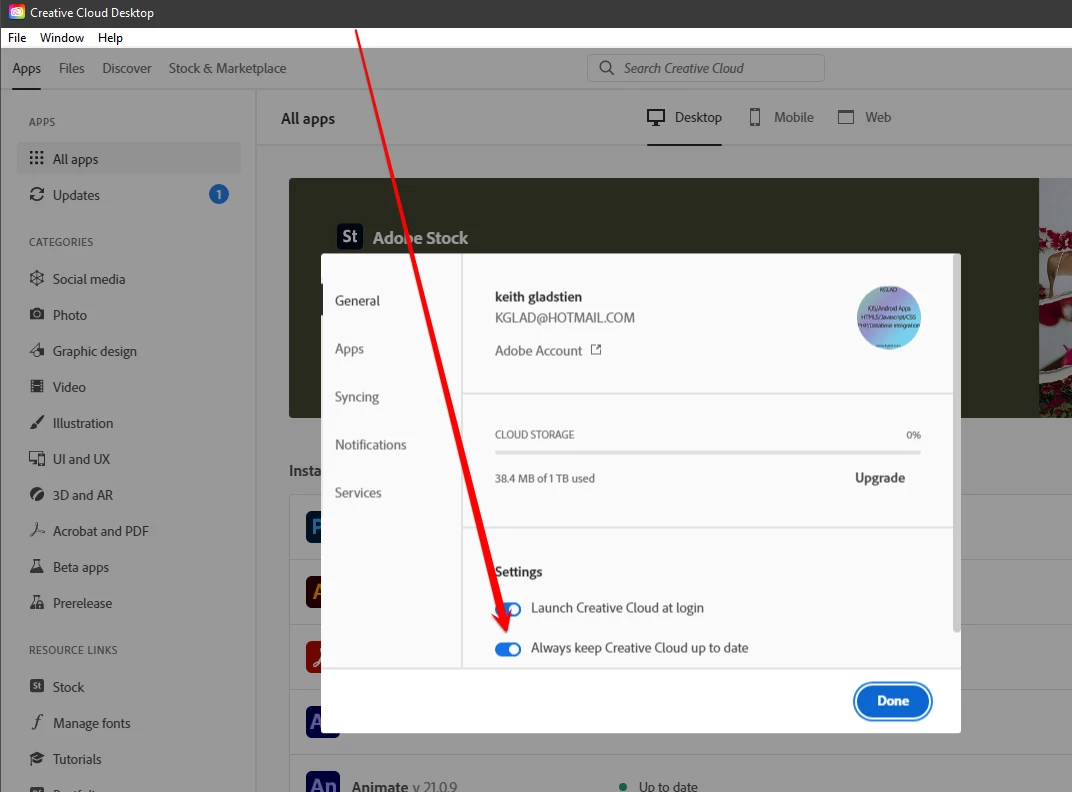Click the Video film icon

coord(37,386)
